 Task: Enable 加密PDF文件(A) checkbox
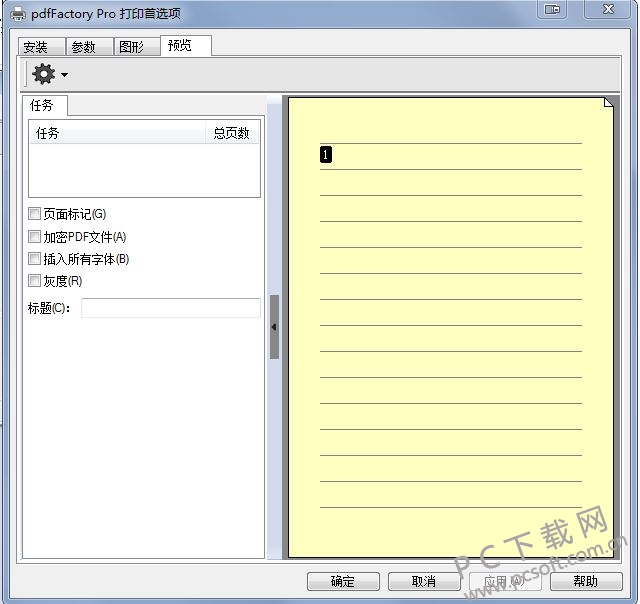coord(35,236)
